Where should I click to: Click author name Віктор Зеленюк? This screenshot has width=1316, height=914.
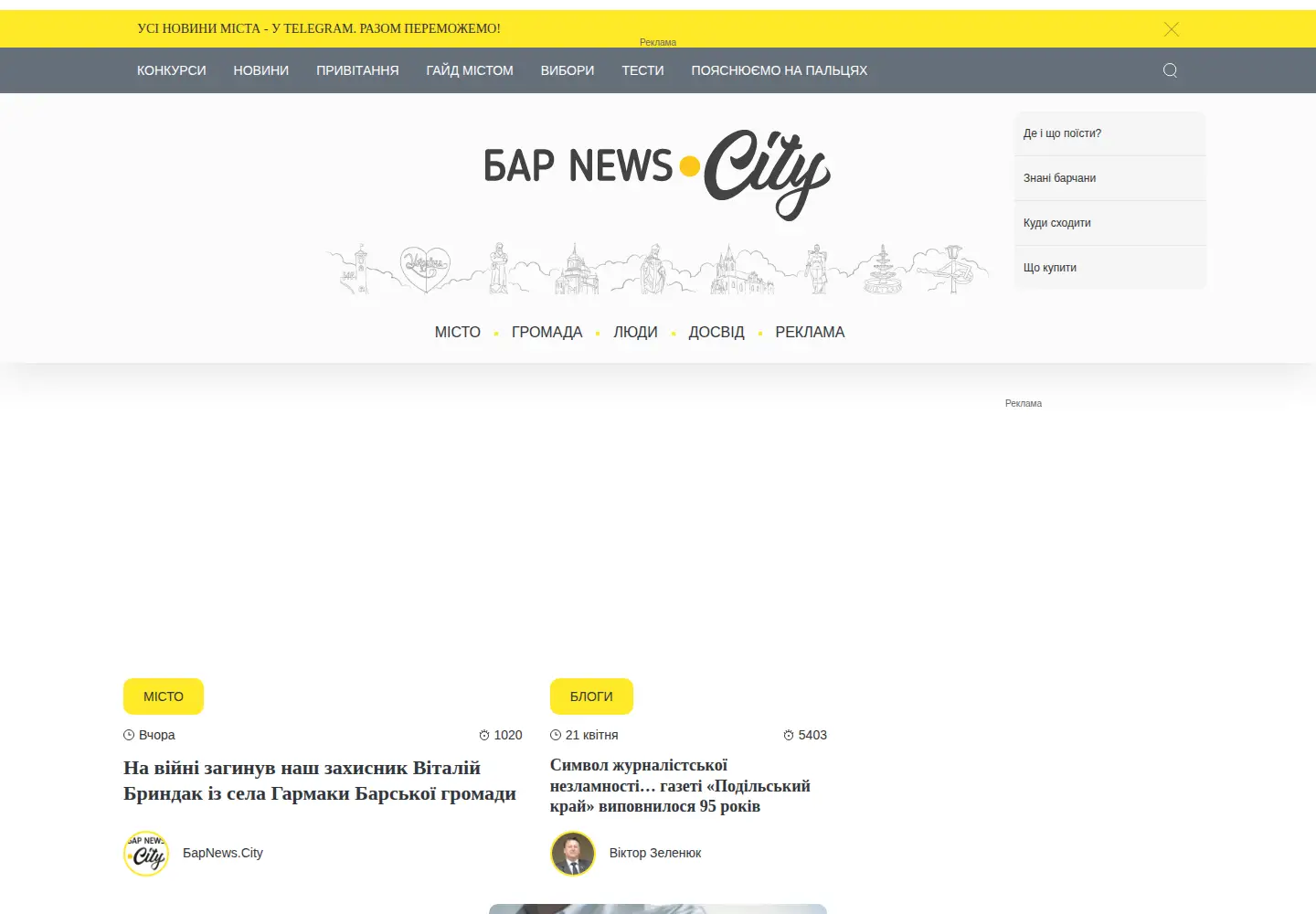655,854
